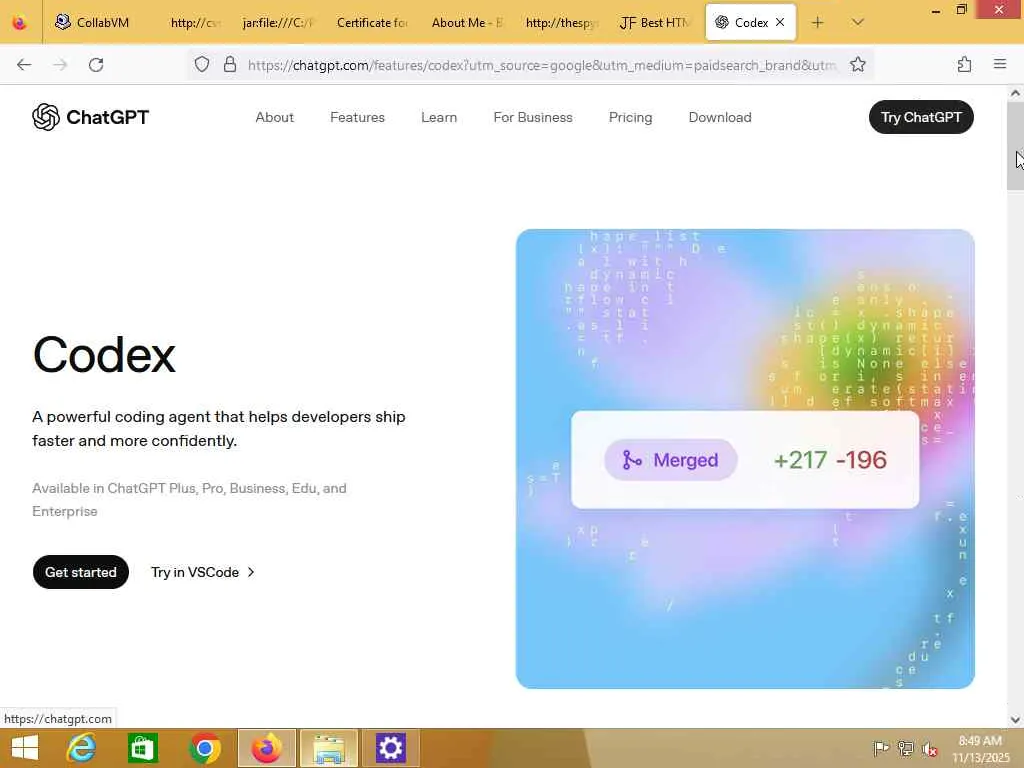Click the +217 additions count
Viewport: 1024px width, 768px height.
point(800,460)
